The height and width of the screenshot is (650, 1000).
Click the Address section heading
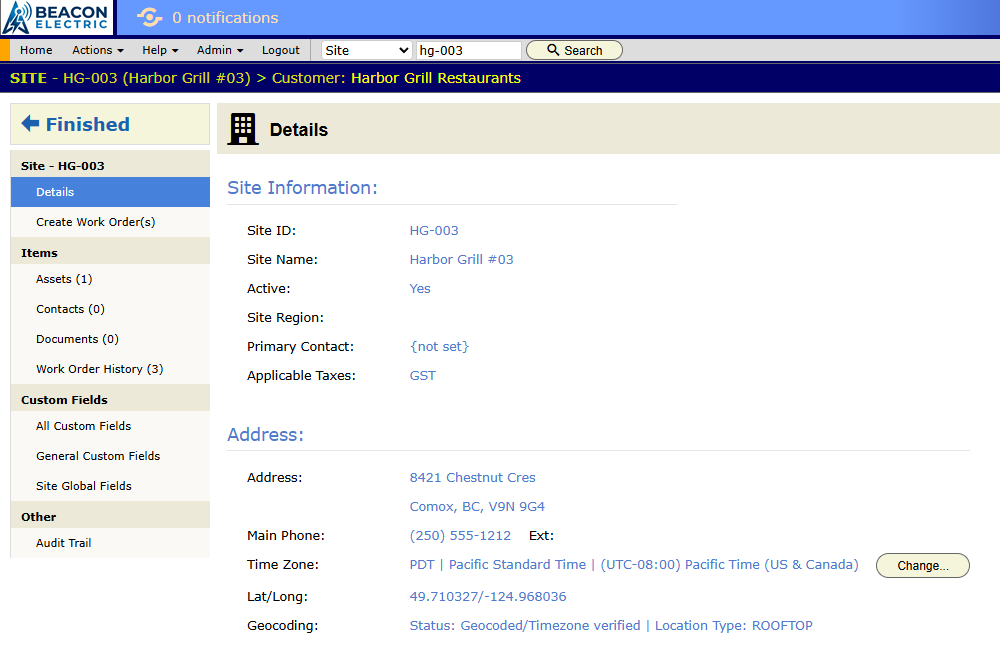point(265,434)
